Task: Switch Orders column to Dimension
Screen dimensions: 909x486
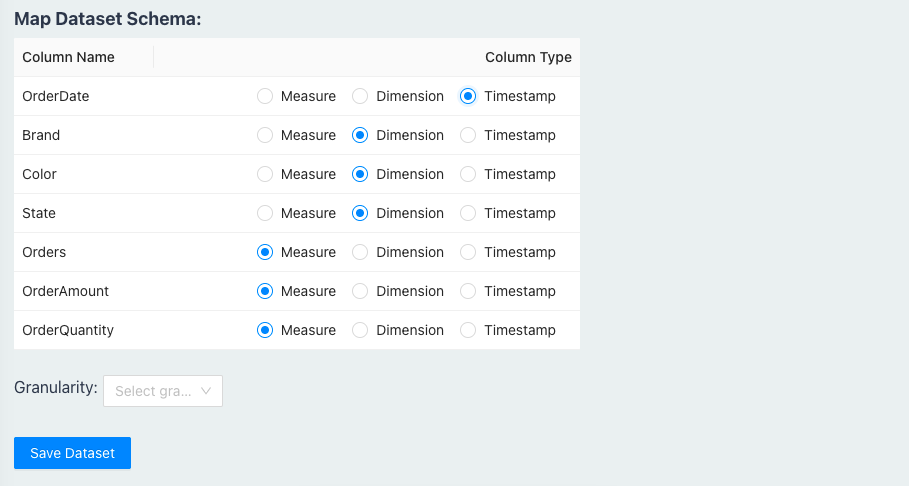Action: [361, 252]
